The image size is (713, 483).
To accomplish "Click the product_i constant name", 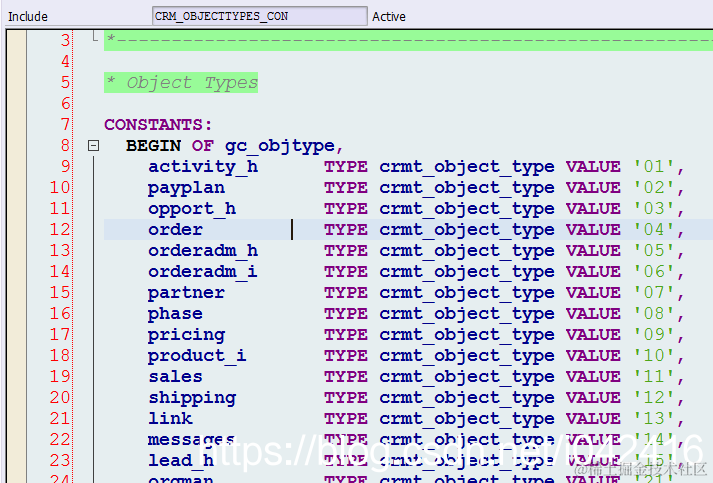I will point(197,356).
